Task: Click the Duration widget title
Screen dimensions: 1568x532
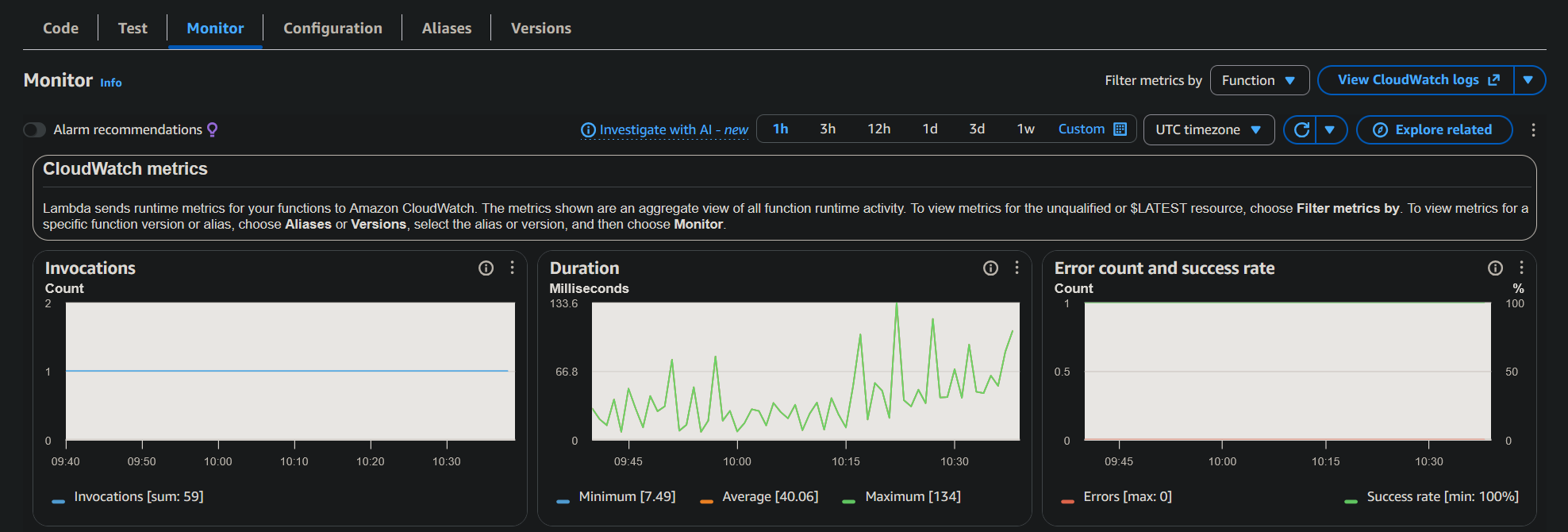Action: point(584,268)
